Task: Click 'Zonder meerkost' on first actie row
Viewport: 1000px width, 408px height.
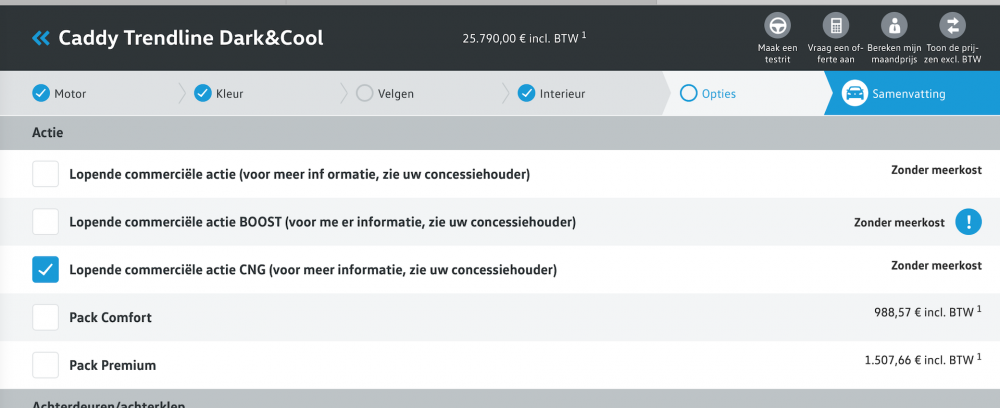Action: pyautogui.click(x=936, y=170)
